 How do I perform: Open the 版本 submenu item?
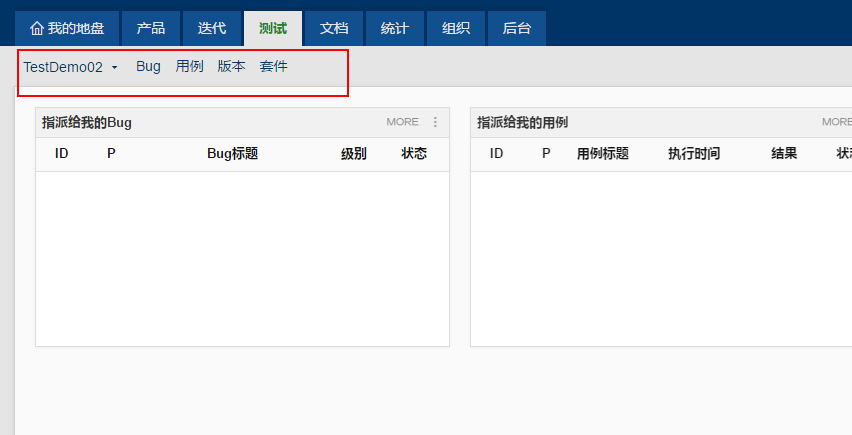[x=231, y=66]
